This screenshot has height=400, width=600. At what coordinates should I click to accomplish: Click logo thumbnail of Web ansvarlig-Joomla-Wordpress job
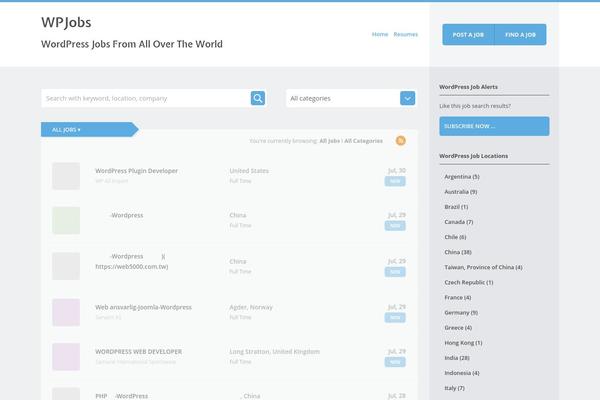[x=66, y=312]
